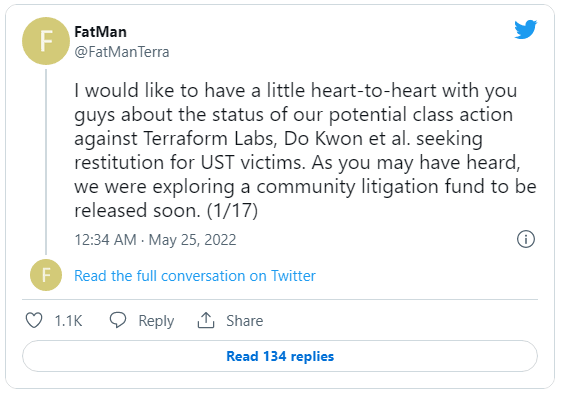Click the share upload arrow icon
Viewport: 566px width, 393px height.
(x=206, y=320)
